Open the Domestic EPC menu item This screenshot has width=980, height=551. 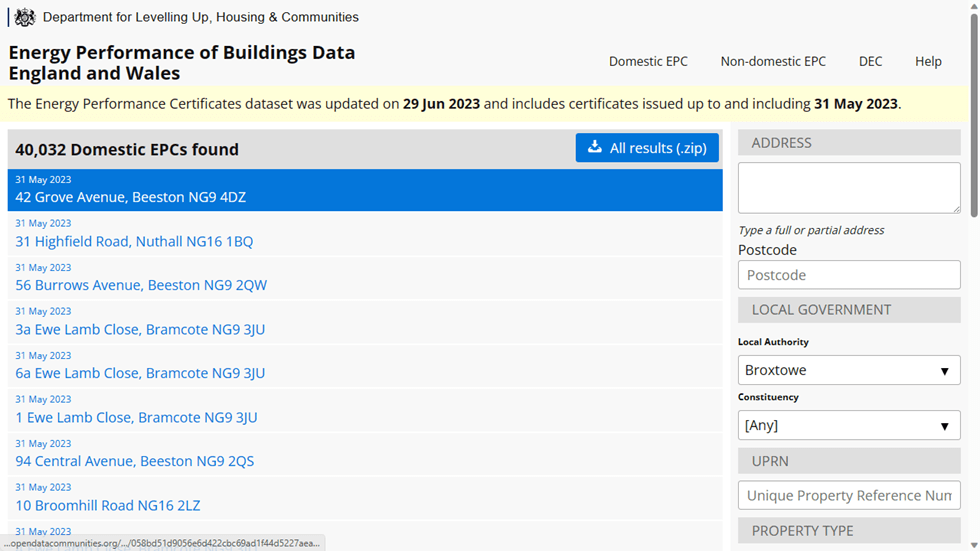click(x=648, y=61)
